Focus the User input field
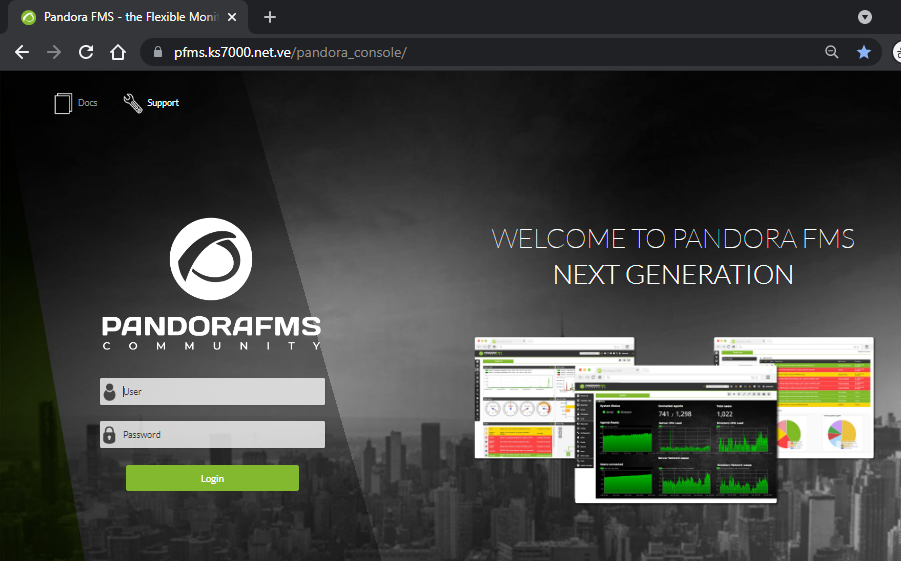The width and height of the screenshot is (901, 561). [220, 392]
